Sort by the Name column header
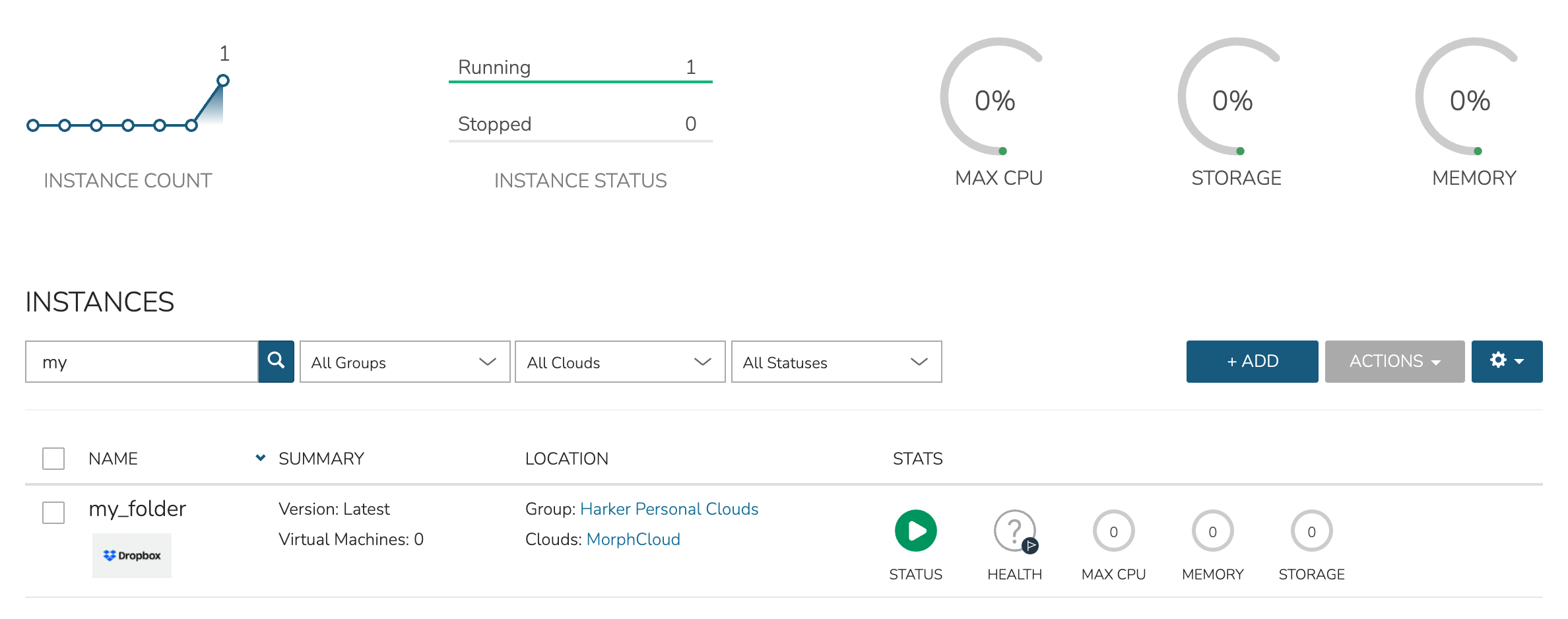1568x619 pixels. [x=114, y=459]
